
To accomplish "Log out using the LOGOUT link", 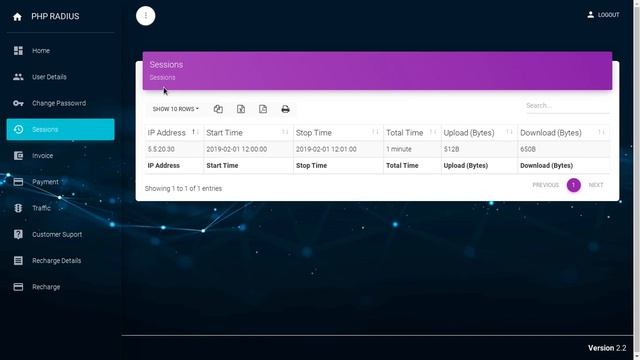I will pos(609,15).
